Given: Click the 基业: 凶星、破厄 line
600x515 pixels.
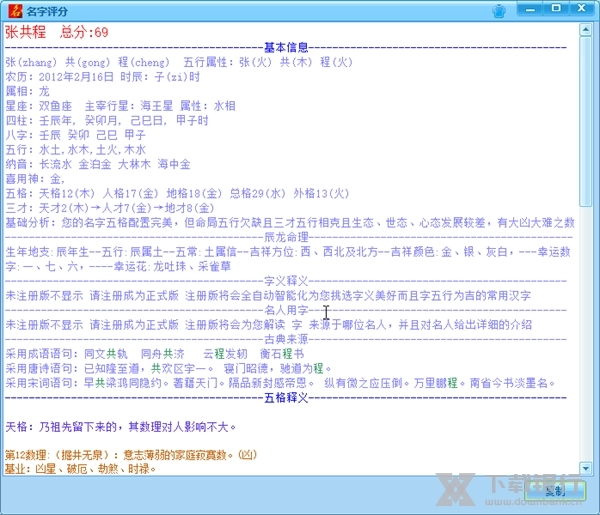Looking at the screenshot, I should pyautogui.click(x=81, y=469).
